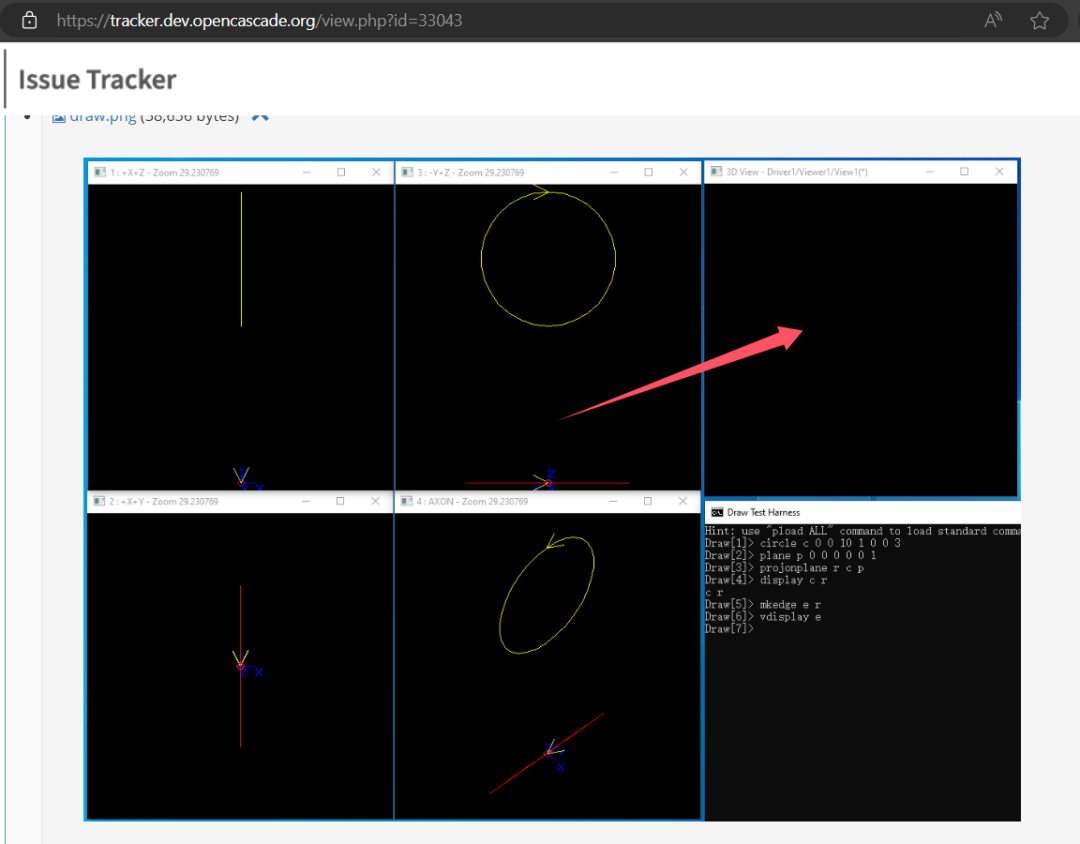
Task: Click the '4 : AXON - Zoom 29.230769' title
Action: pyautogui.click(x=472, y=501)
